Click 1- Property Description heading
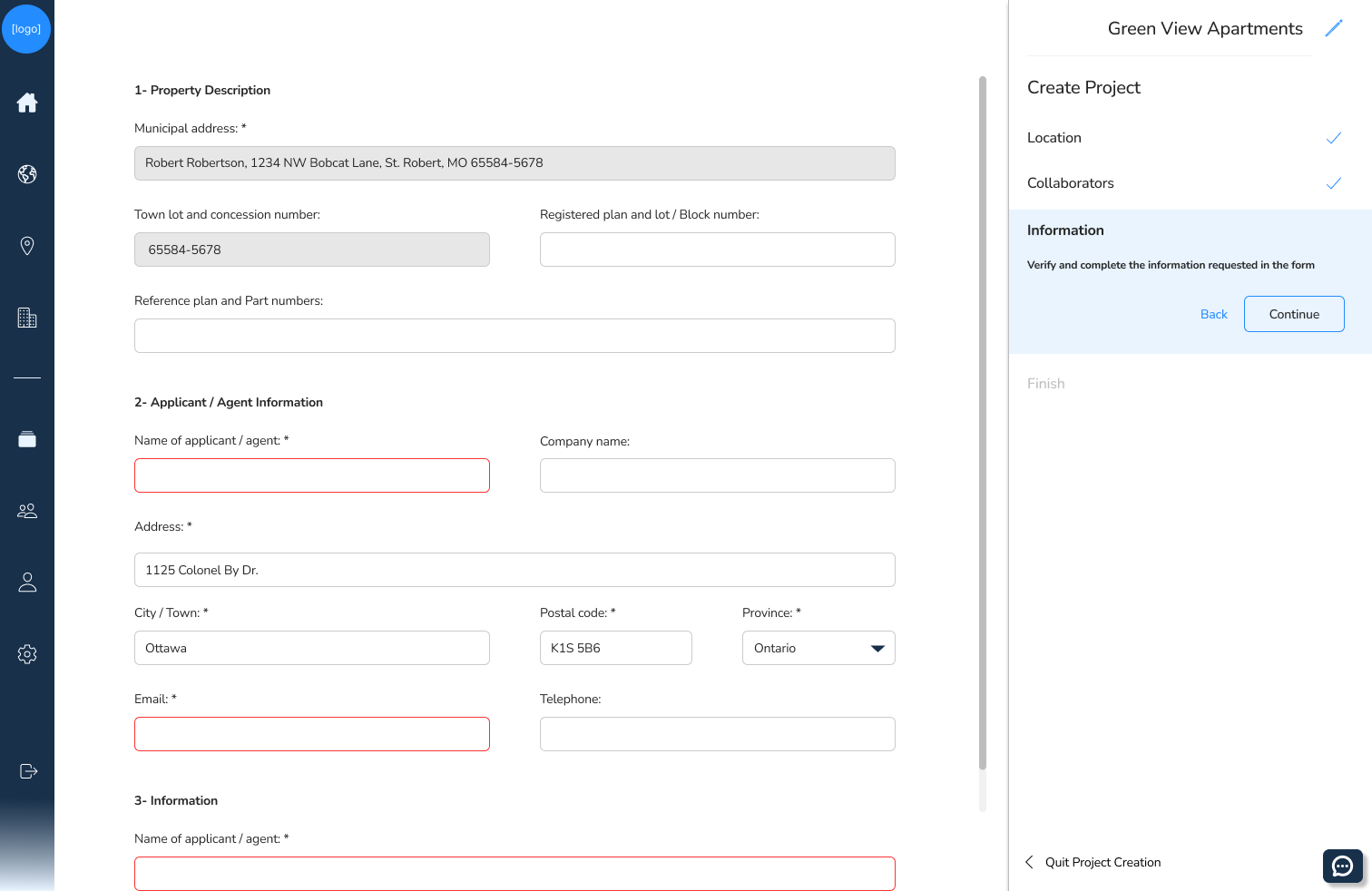The height and width of the screenshot is (891, 1372). pyautogui.click(x=202, y=90)
